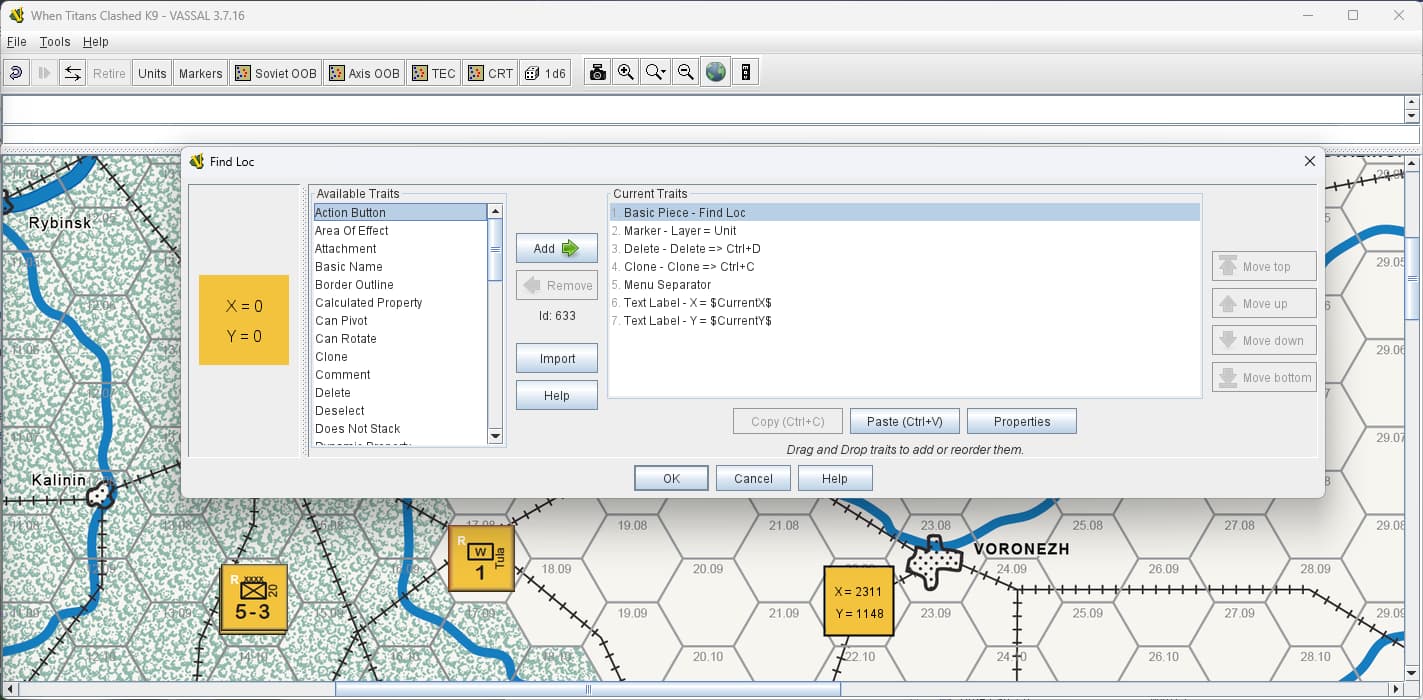This screenshot has height=700, width=1423.
Task: Select Can Rotate trait
Action: point(400,339)
